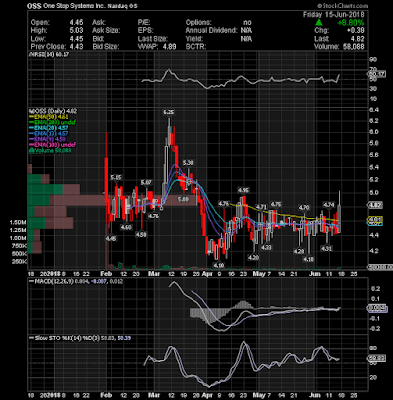Click the 1.50M volume axis label
Viewport: 393px width, 400px height.
18,222
